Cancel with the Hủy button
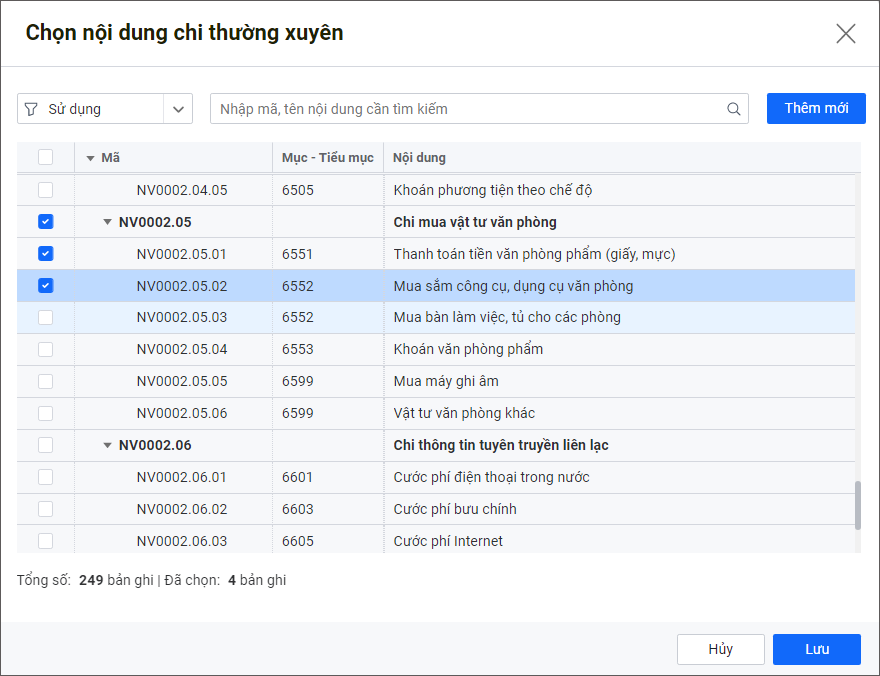This screenshot has height=676, width=880. click(x=720, y=649)
